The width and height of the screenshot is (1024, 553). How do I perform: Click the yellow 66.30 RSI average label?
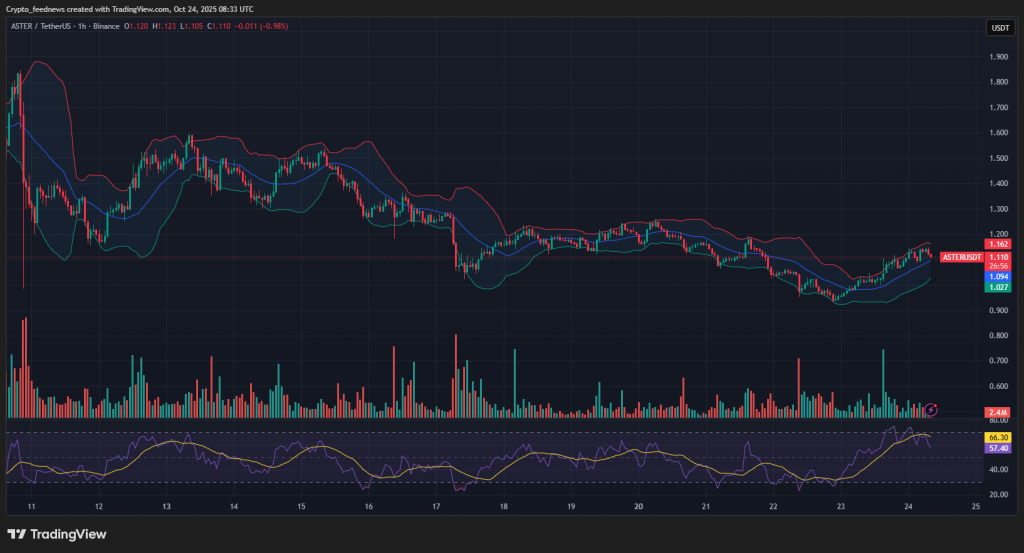click(x=997, y=437)
